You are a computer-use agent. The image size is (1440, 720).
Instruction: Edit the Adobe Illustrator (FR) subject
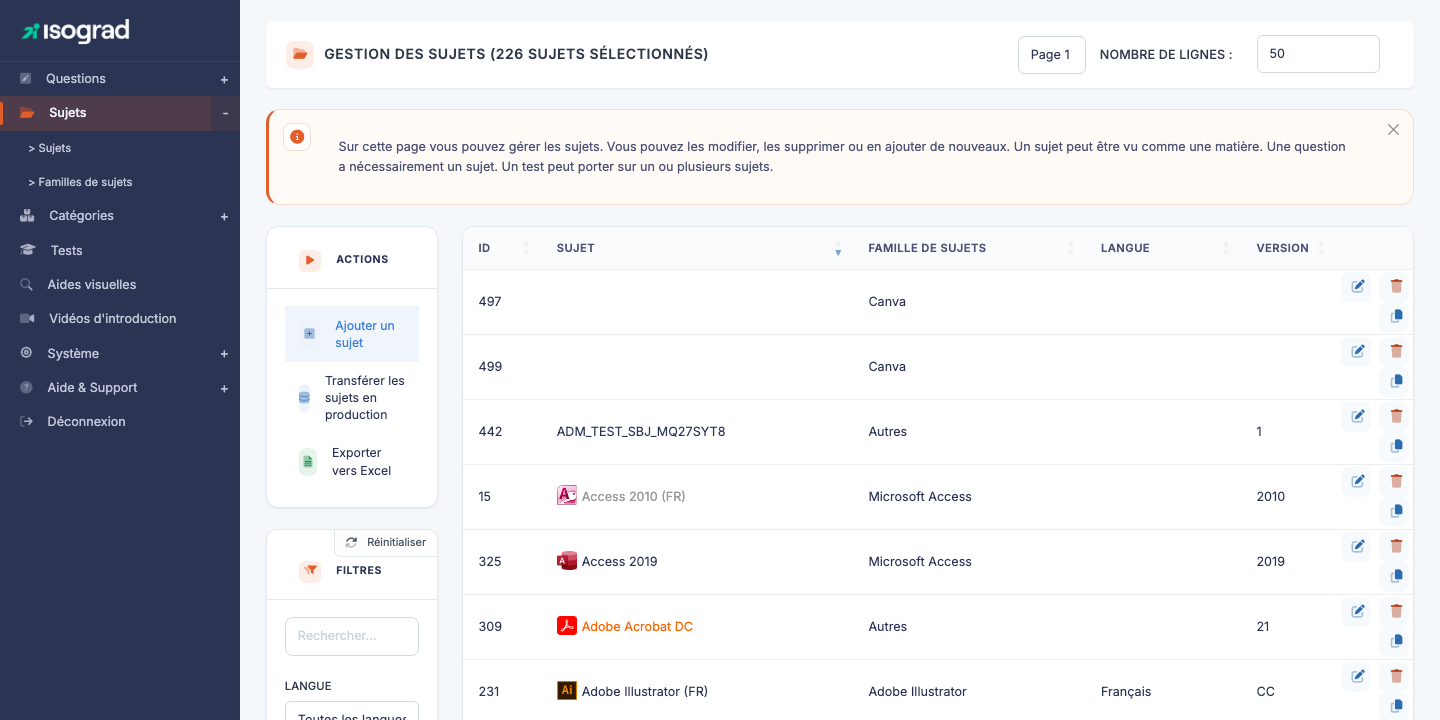[x=1357, y=676]
